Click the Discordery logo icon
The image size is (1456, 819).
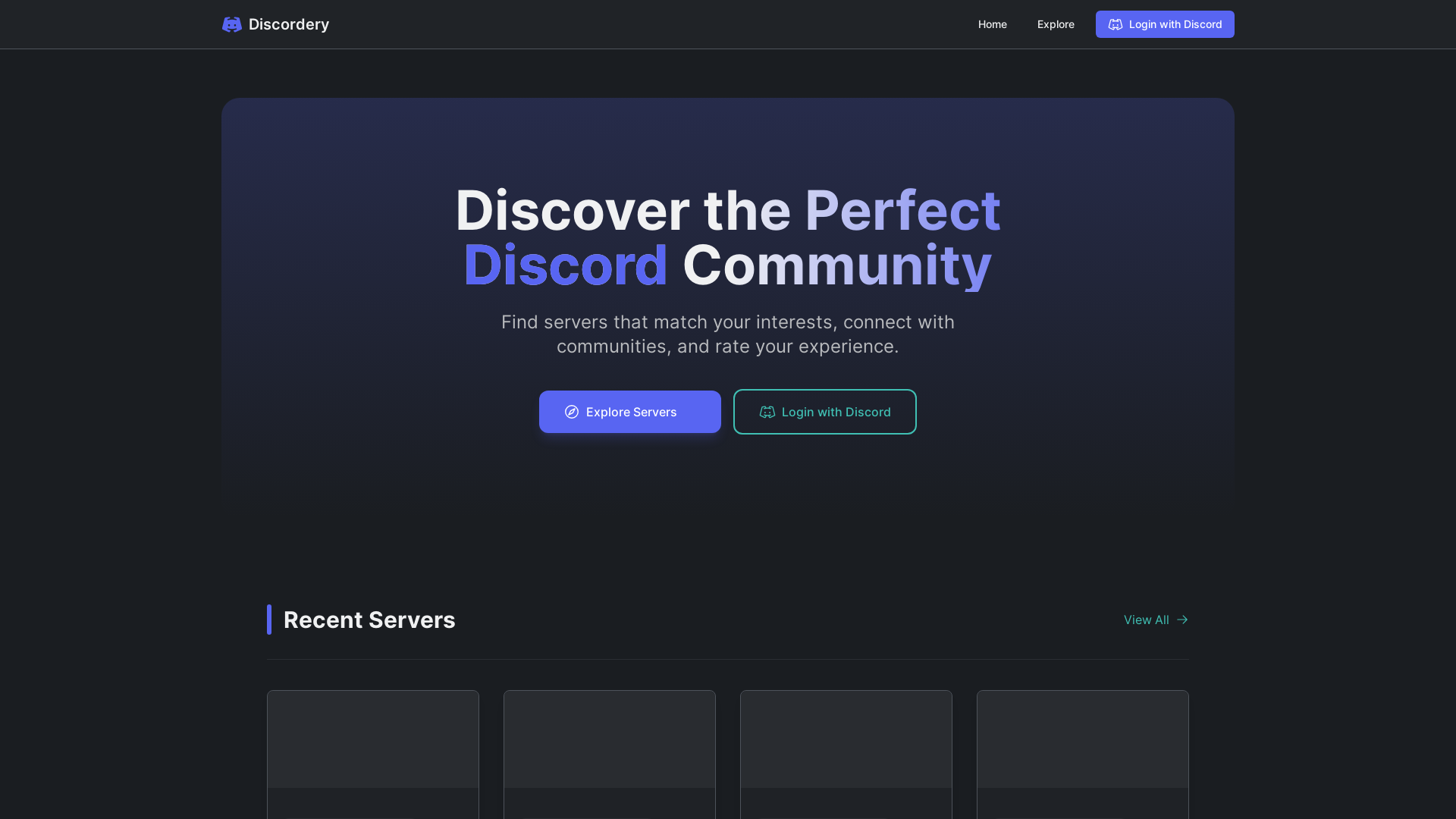tap(231, 24)
